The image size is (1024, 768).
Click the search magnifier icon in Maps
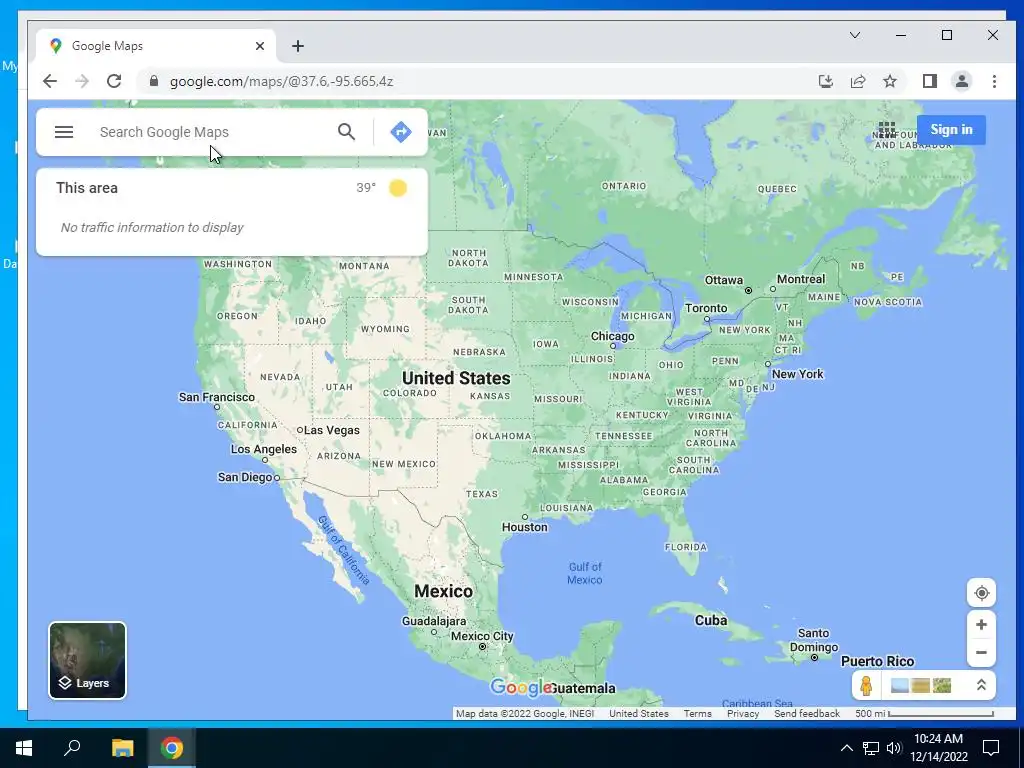point(346,132)
